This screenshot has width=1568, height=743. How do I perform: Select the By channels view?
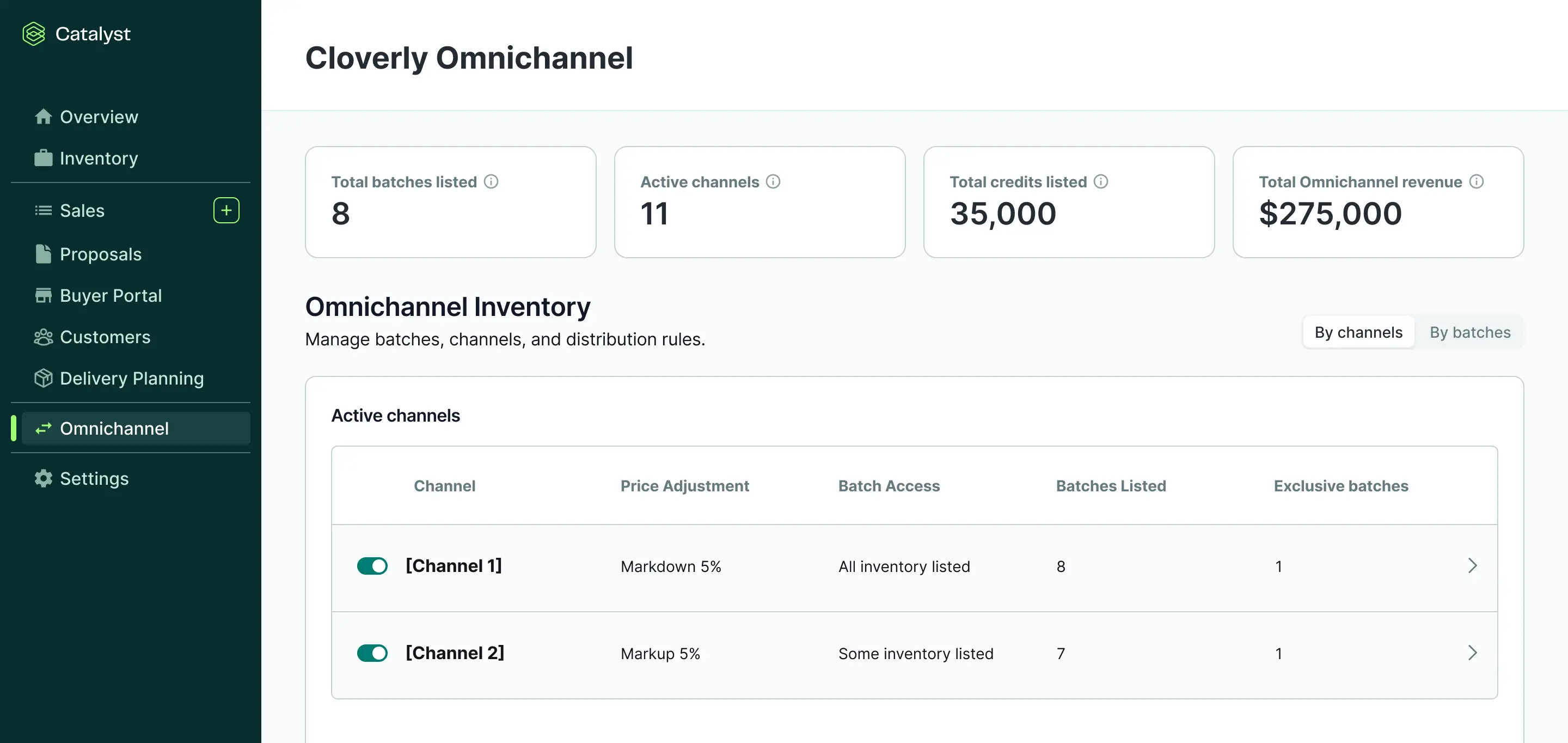coord(1358,332)
